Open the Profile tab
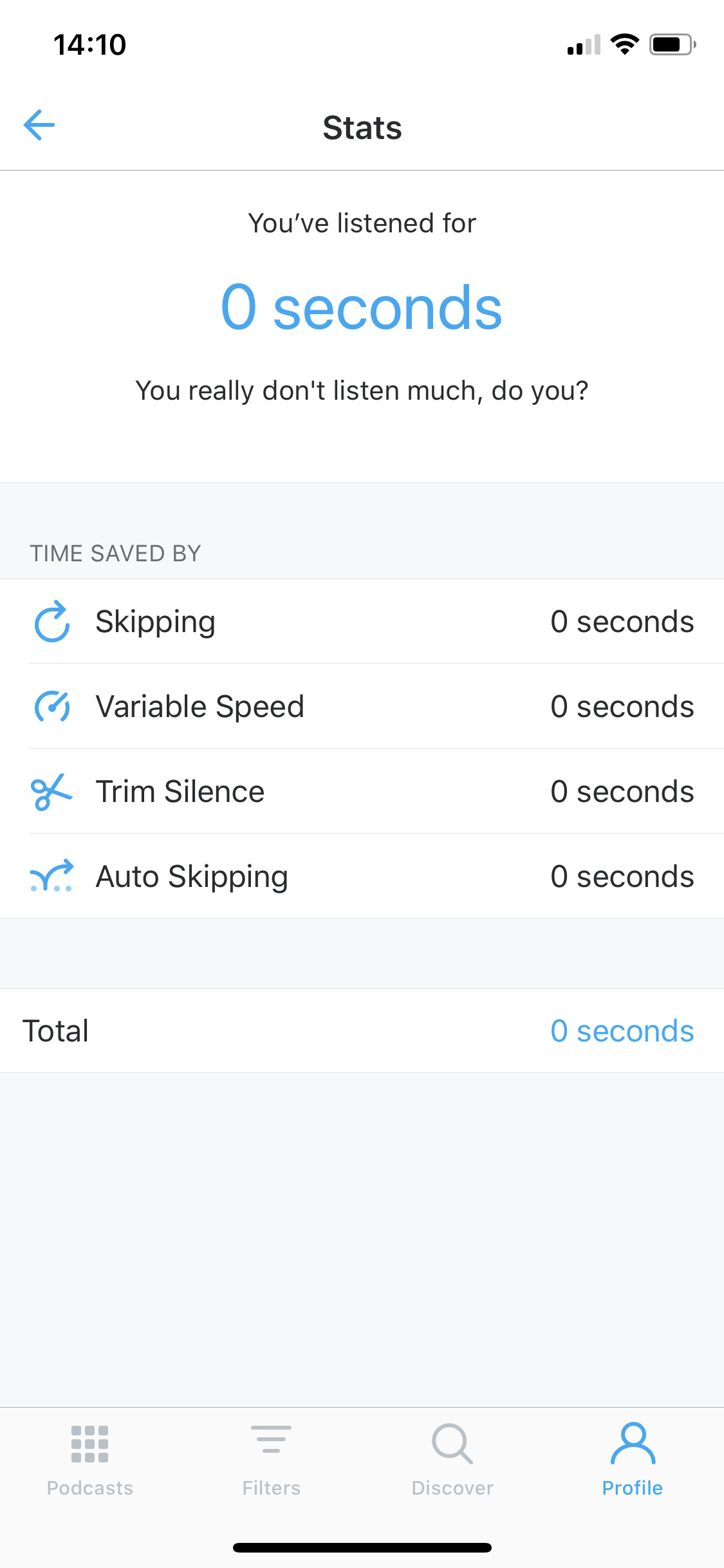Screen dimensions: 724x1568 [x=633, y=1458]
